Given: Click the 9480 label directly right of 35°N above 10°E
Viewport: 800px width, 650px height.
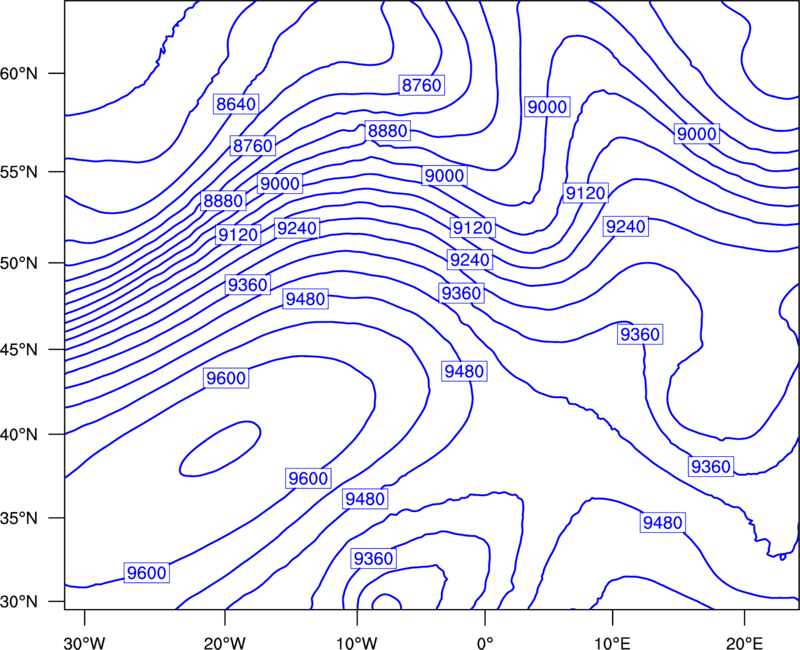Looking at the screenshot, I should (662, 522).
